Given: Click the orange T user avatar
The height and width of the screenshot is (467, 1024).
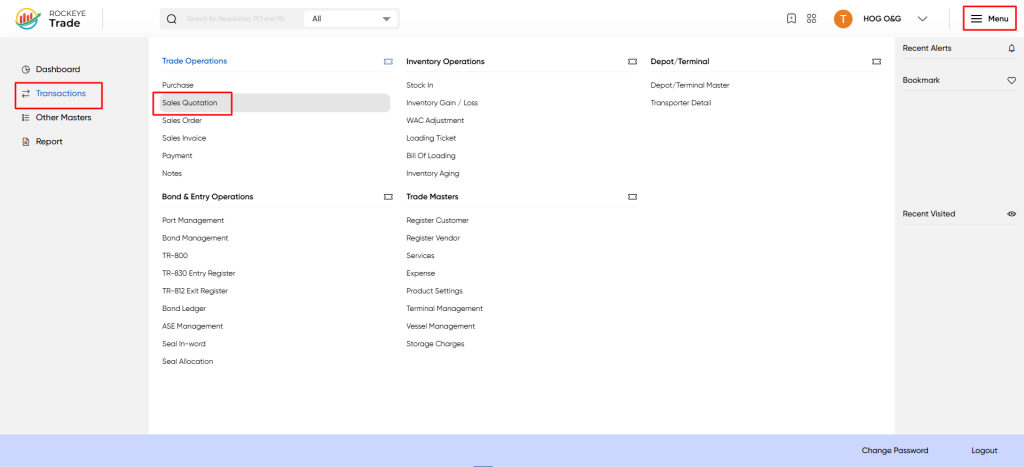Looking at the screenshot, I should point(843,19).
